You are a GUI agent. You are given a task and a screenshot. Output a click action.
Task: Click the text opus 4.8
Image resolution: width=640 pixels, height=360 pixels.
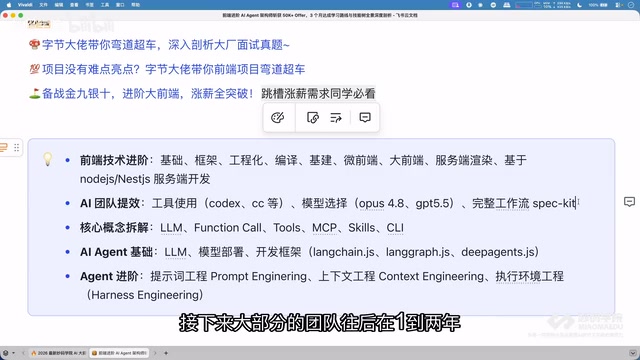[381, 203]
